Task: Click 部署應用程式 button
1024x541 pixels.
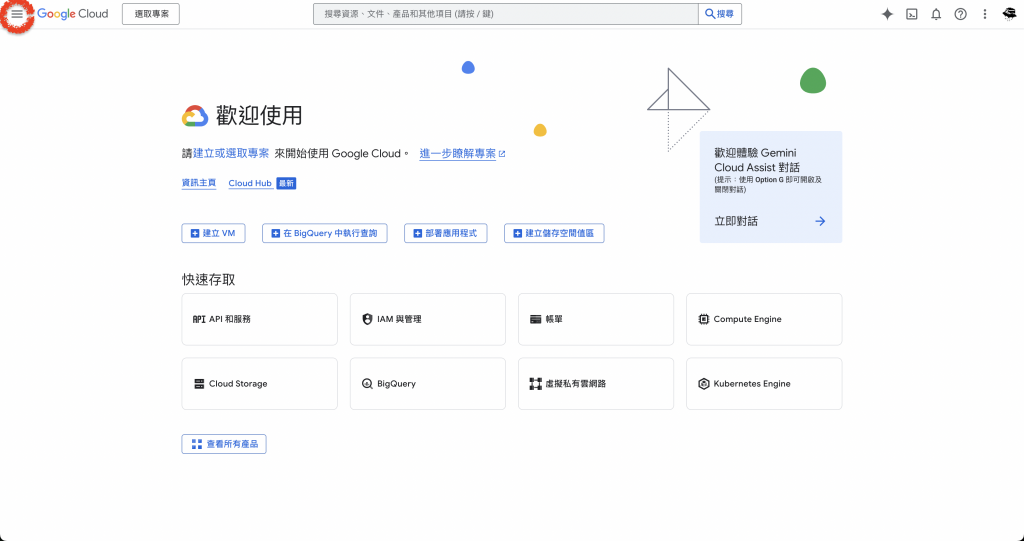Action: tap(445, 233)
